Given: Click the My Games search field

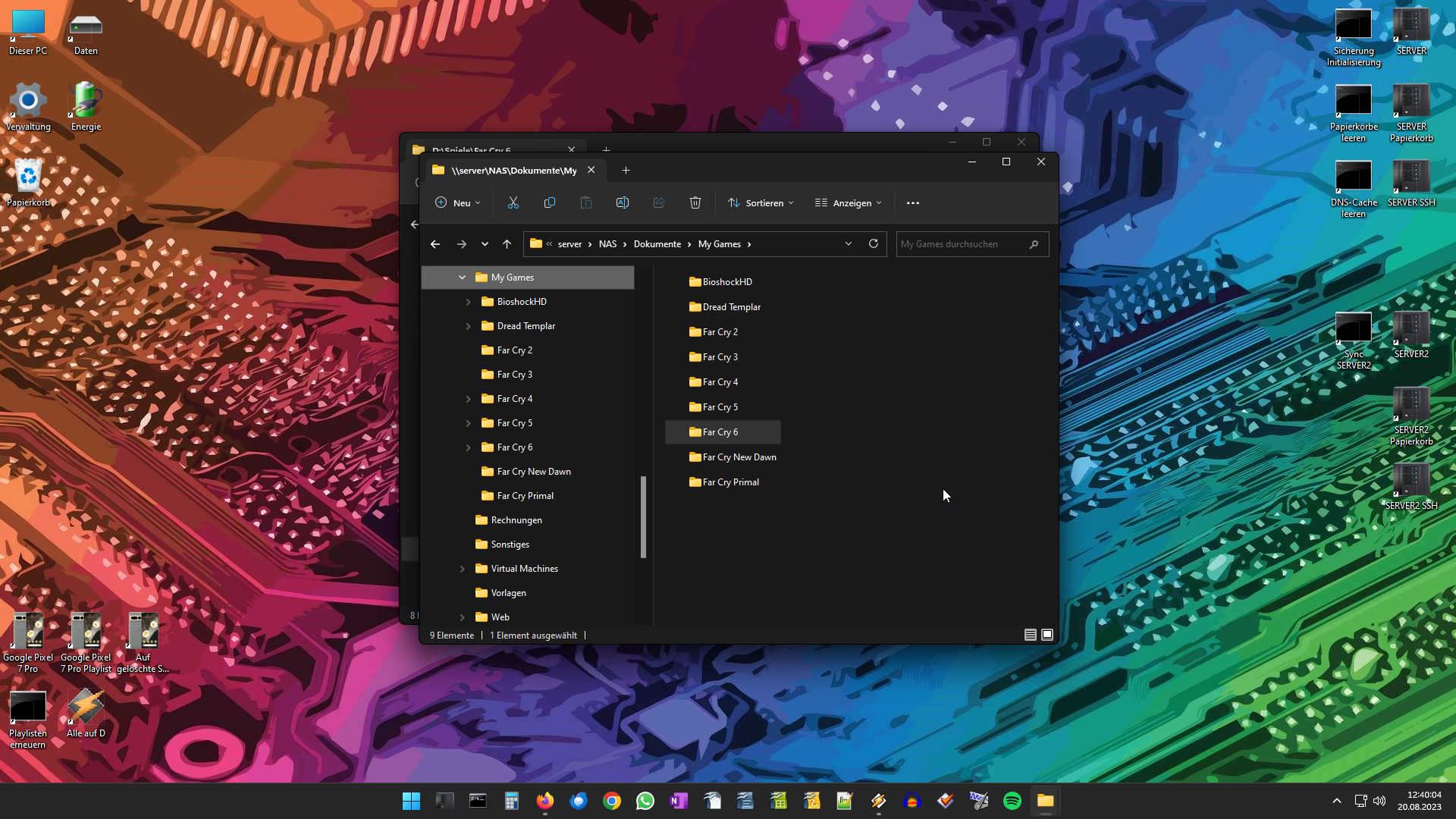Looking at the screenshot, I should click(962, 244).
